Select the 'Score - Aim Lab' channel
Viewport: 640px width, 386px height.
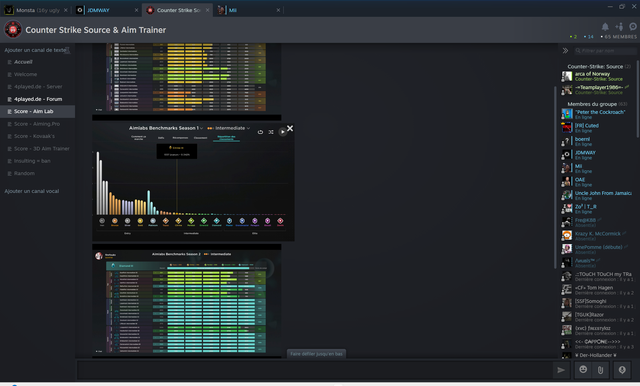38,111
